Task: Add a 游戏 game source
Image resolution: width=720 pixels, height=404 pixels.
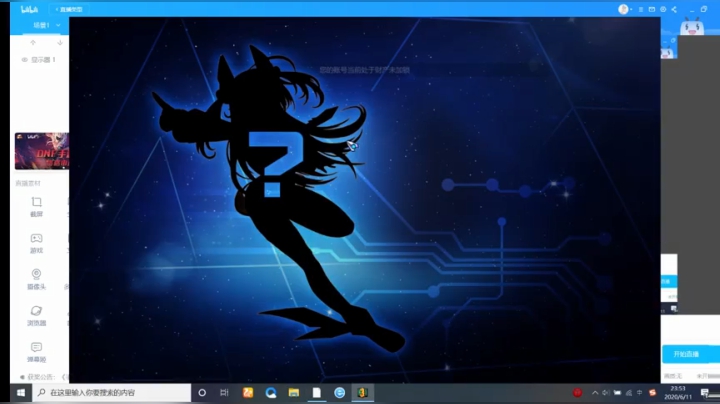Action: point(36,243)
